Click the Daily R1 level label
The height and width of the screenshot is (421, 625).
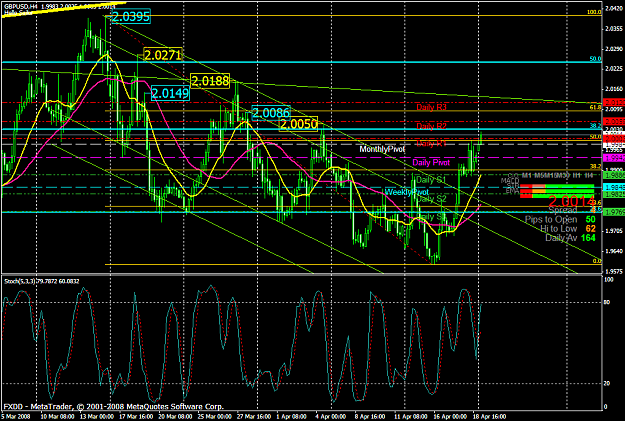[x=431, y=143]
